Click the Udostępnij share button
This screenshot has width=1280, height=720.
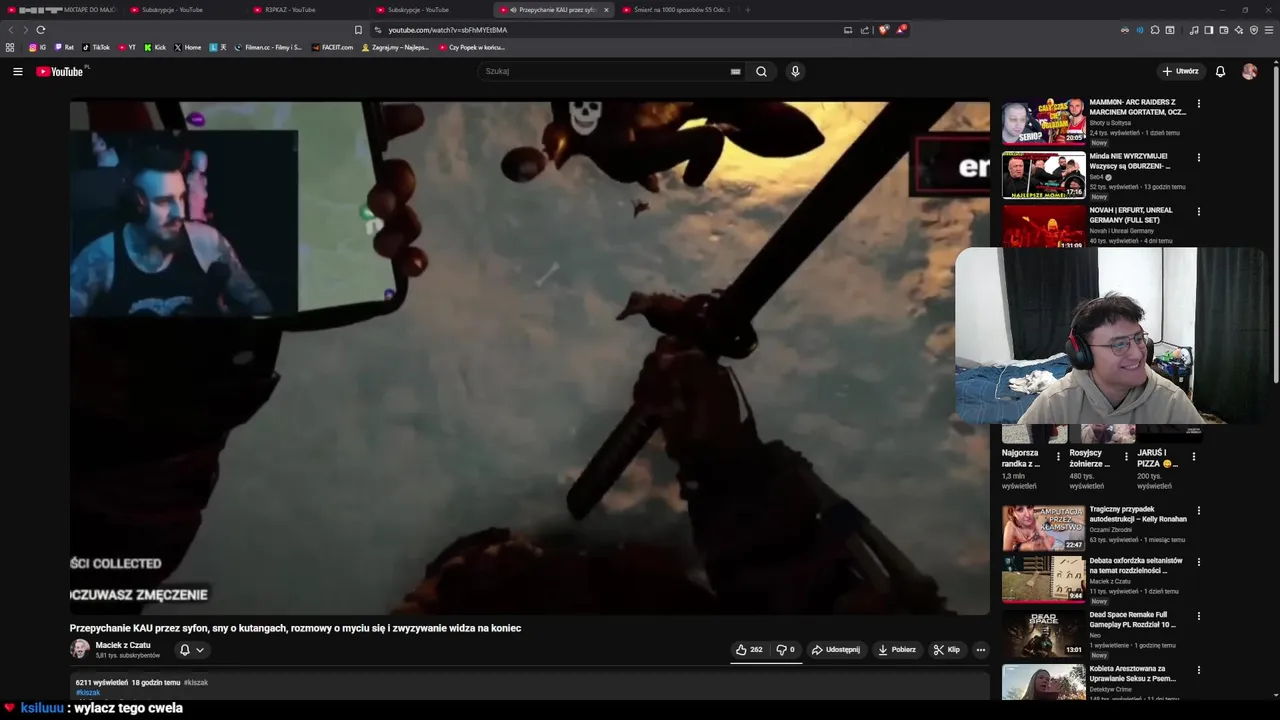coord(835,649)
